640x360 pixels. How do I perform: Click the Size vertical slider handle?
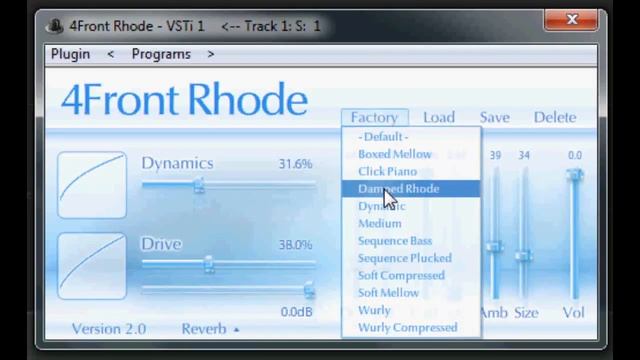523,256
